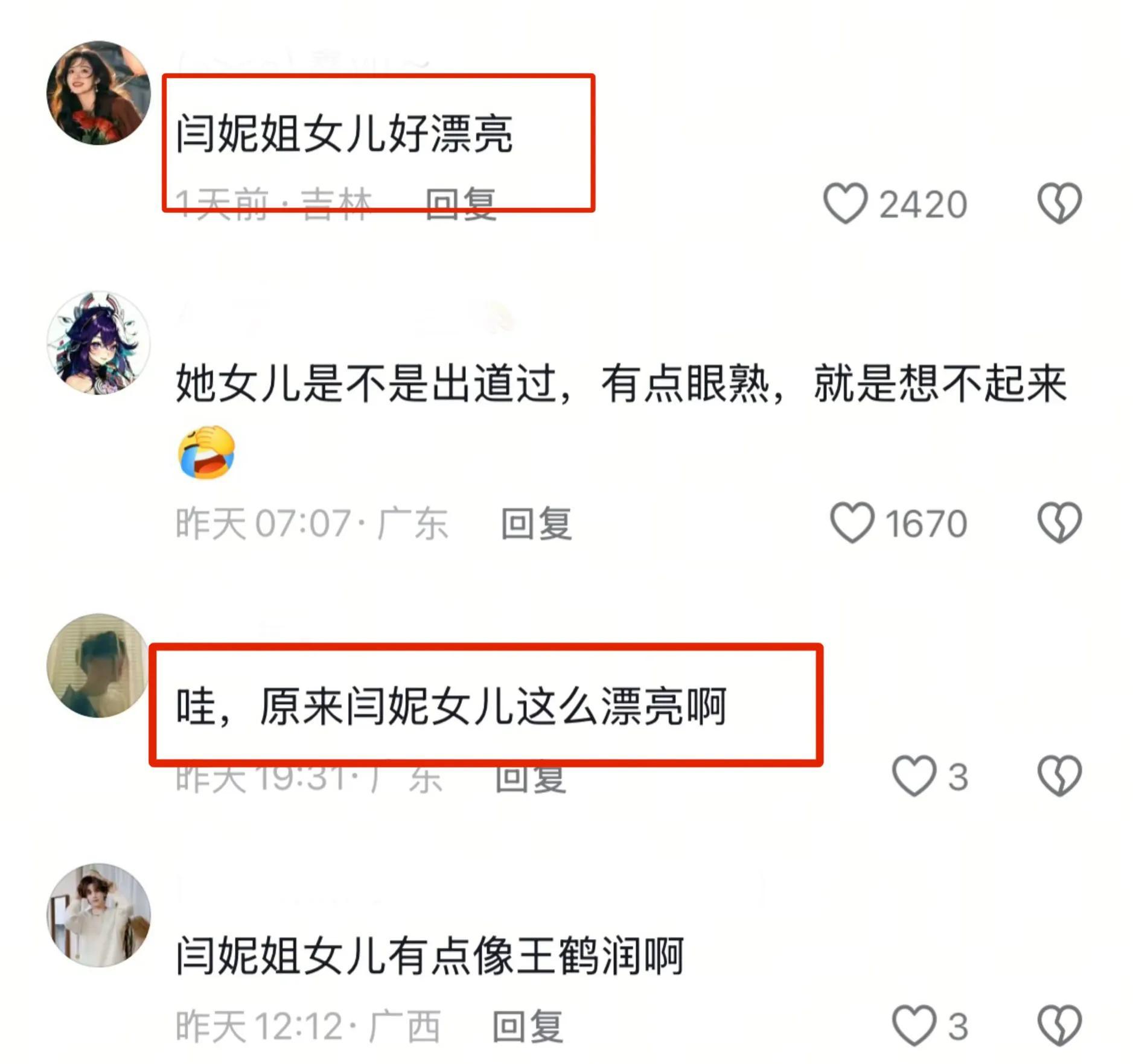Screen dimensions: 1133x1064
Task: Open the woman-with-flowers avatar profile
Action: [x=98, y=93]
